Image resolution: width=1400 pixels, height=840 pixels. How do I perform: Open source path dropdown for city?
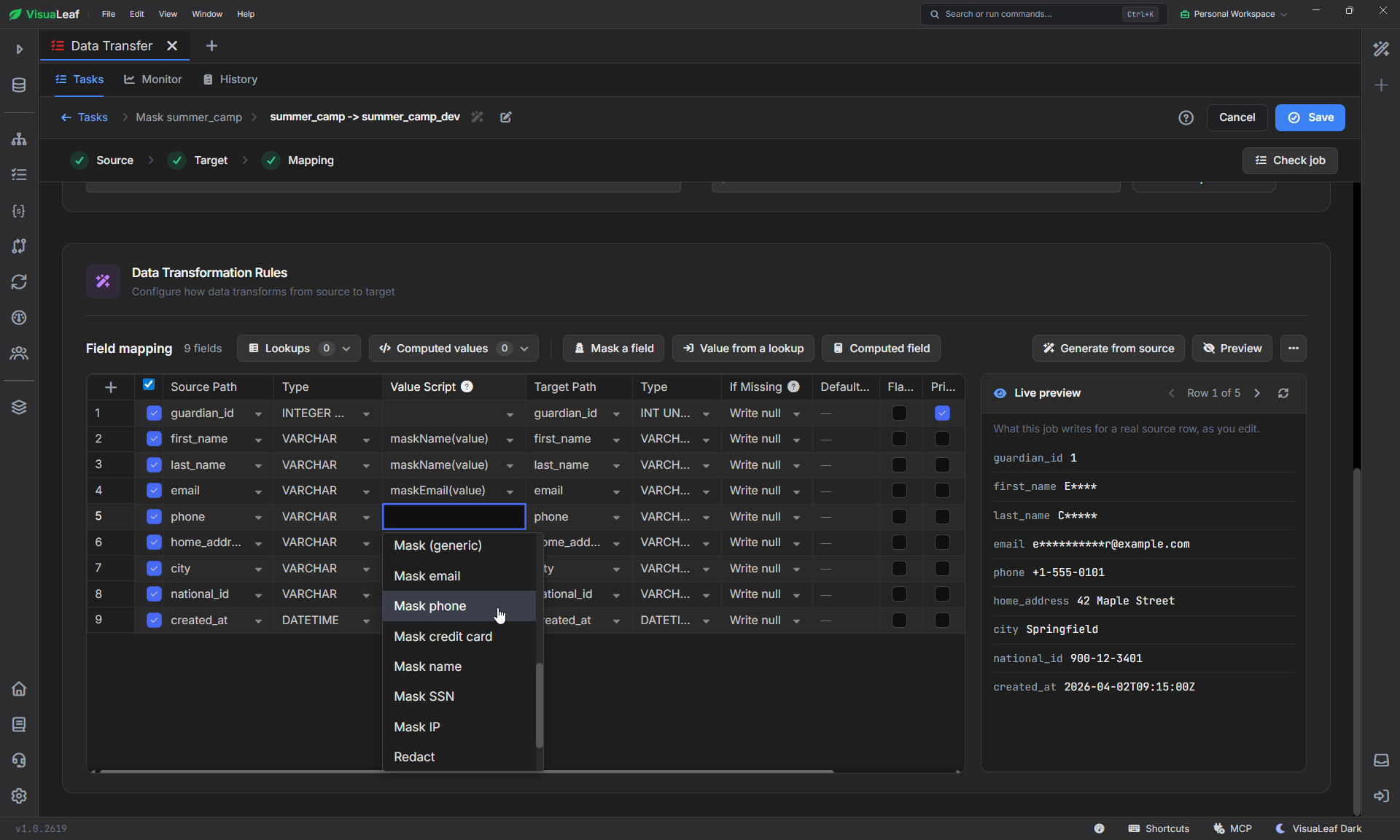pos(258,569)
